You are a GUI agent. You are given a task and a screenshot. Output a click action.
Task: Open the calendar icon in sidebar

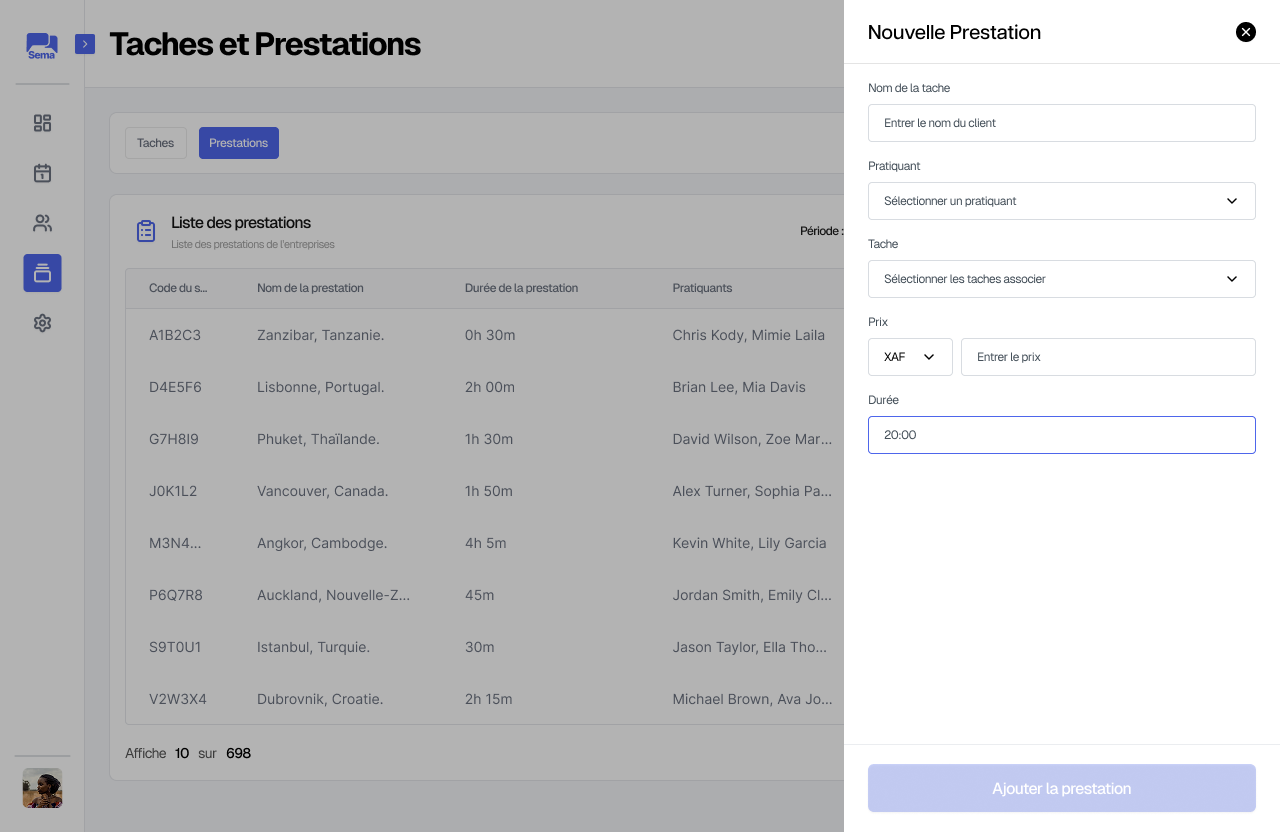(x=42, y=173)
